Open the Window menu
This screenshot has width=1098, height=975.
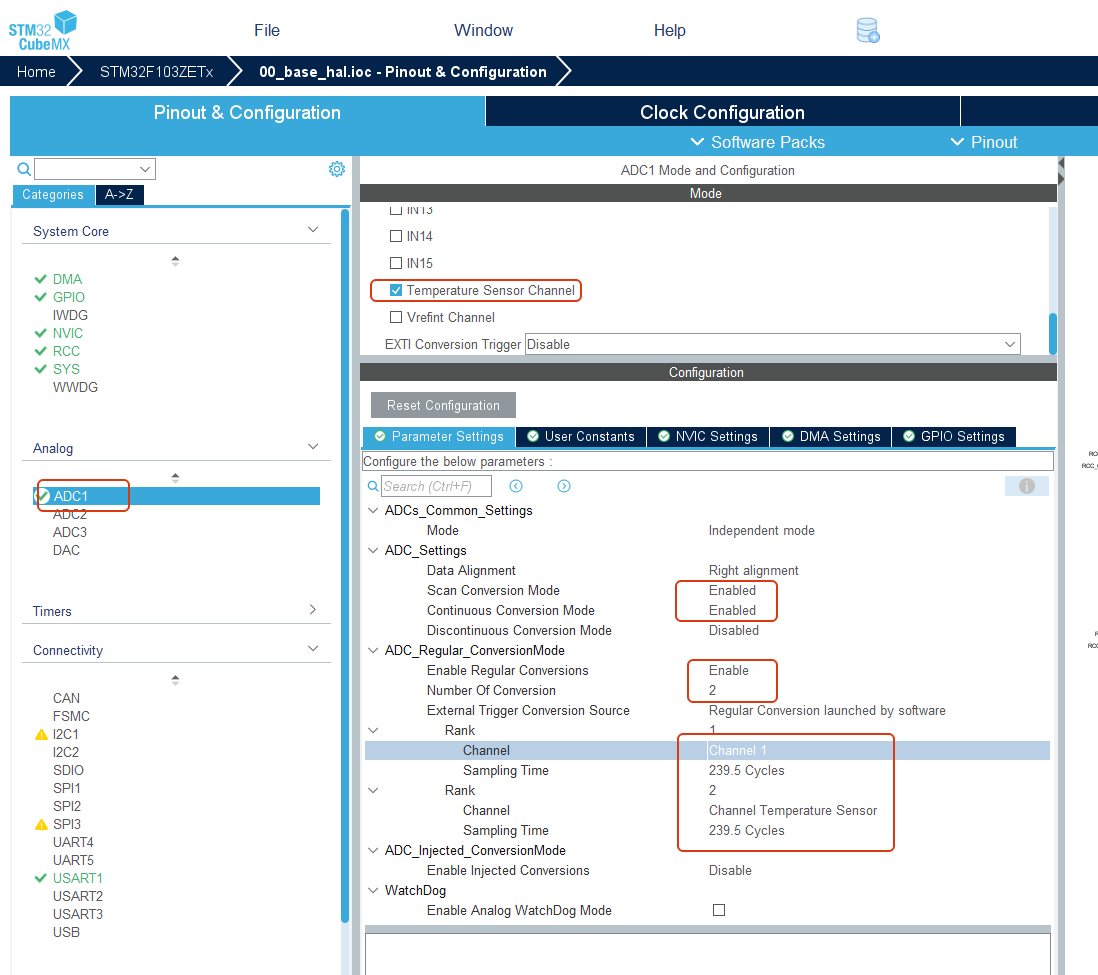[483, 30]
